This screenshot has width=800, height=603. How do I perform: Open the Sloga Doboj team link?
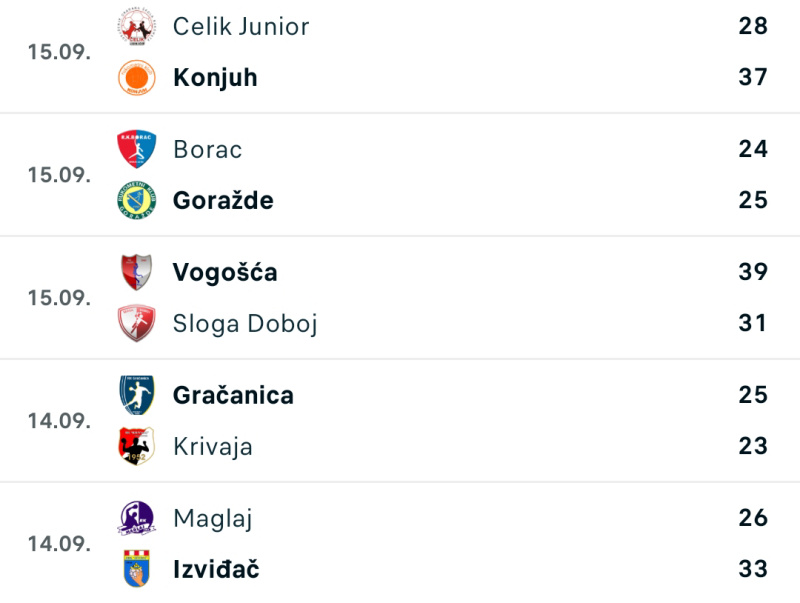245,323
